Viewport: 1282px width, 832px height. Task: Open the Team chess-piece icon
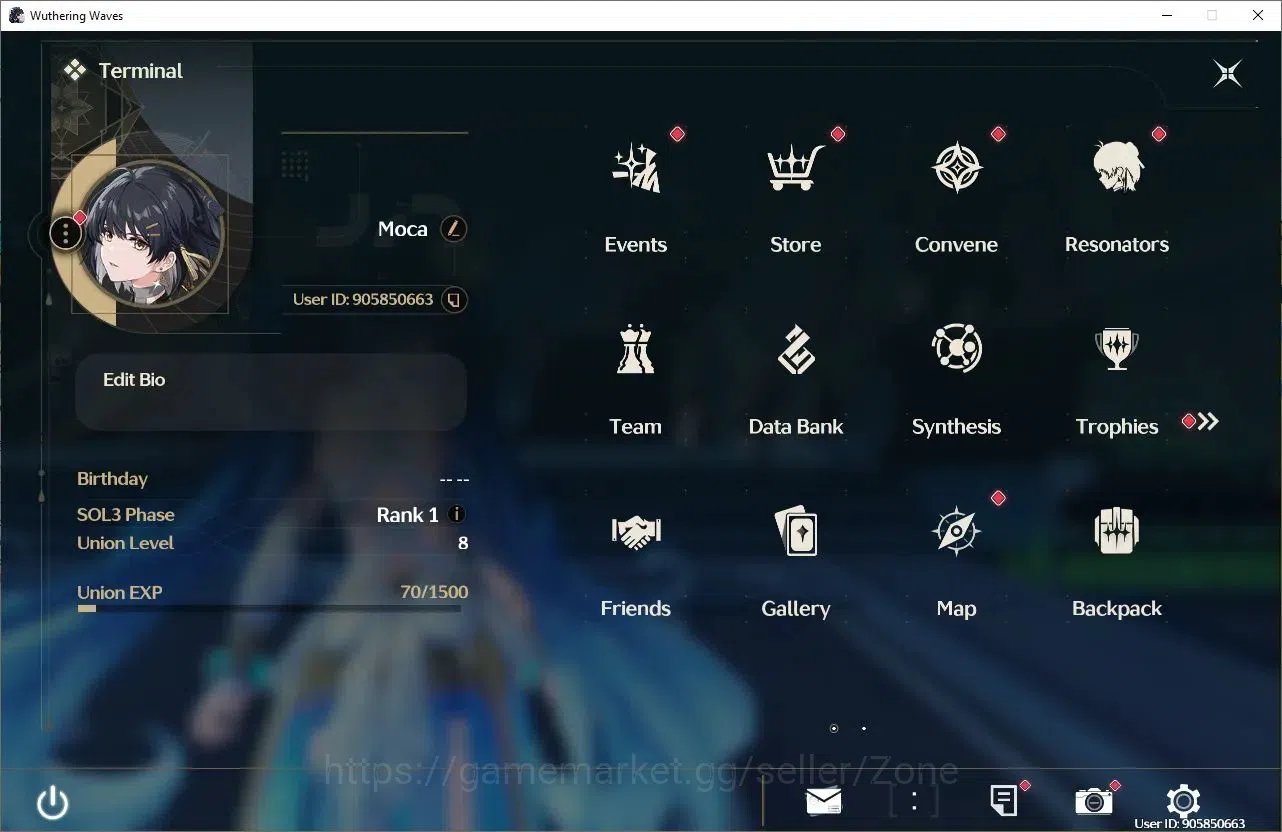[636, 349]
